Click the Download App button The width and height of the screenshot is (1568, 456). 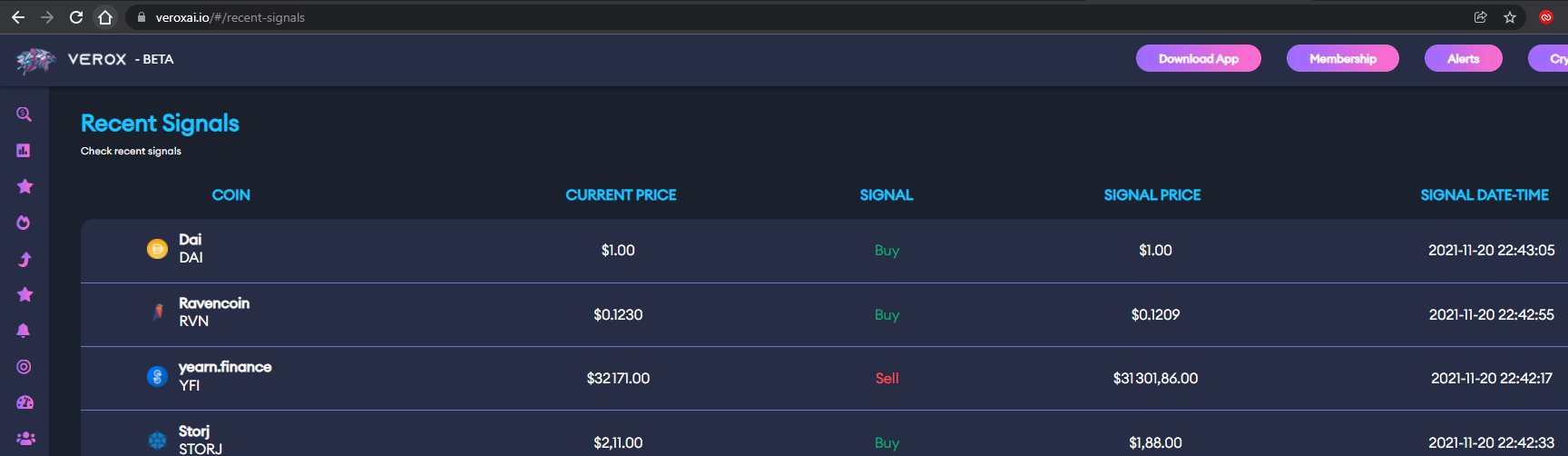(x=1198, y=58)
